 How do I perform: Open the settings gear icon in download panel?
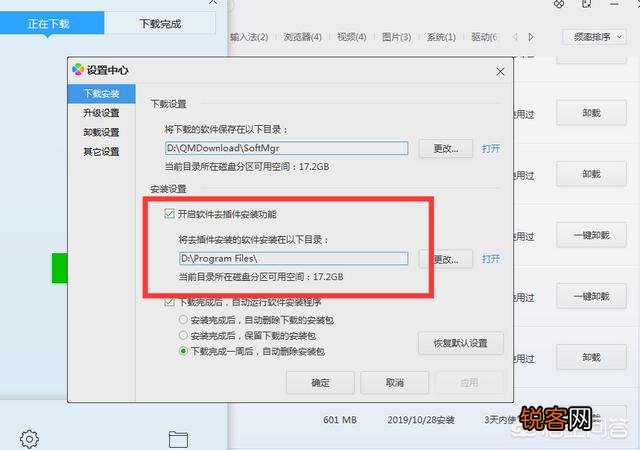29,439
